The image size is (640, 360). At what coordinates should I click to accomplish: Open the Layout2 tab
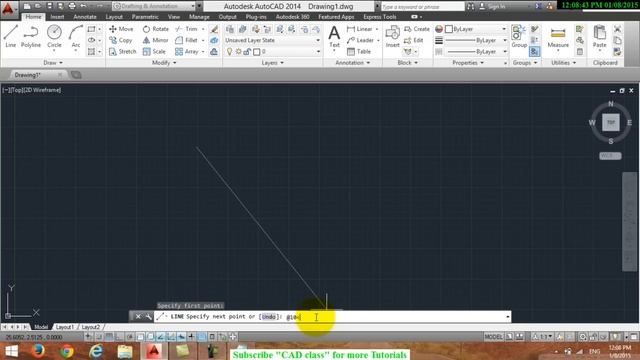(x=91, y=327)
